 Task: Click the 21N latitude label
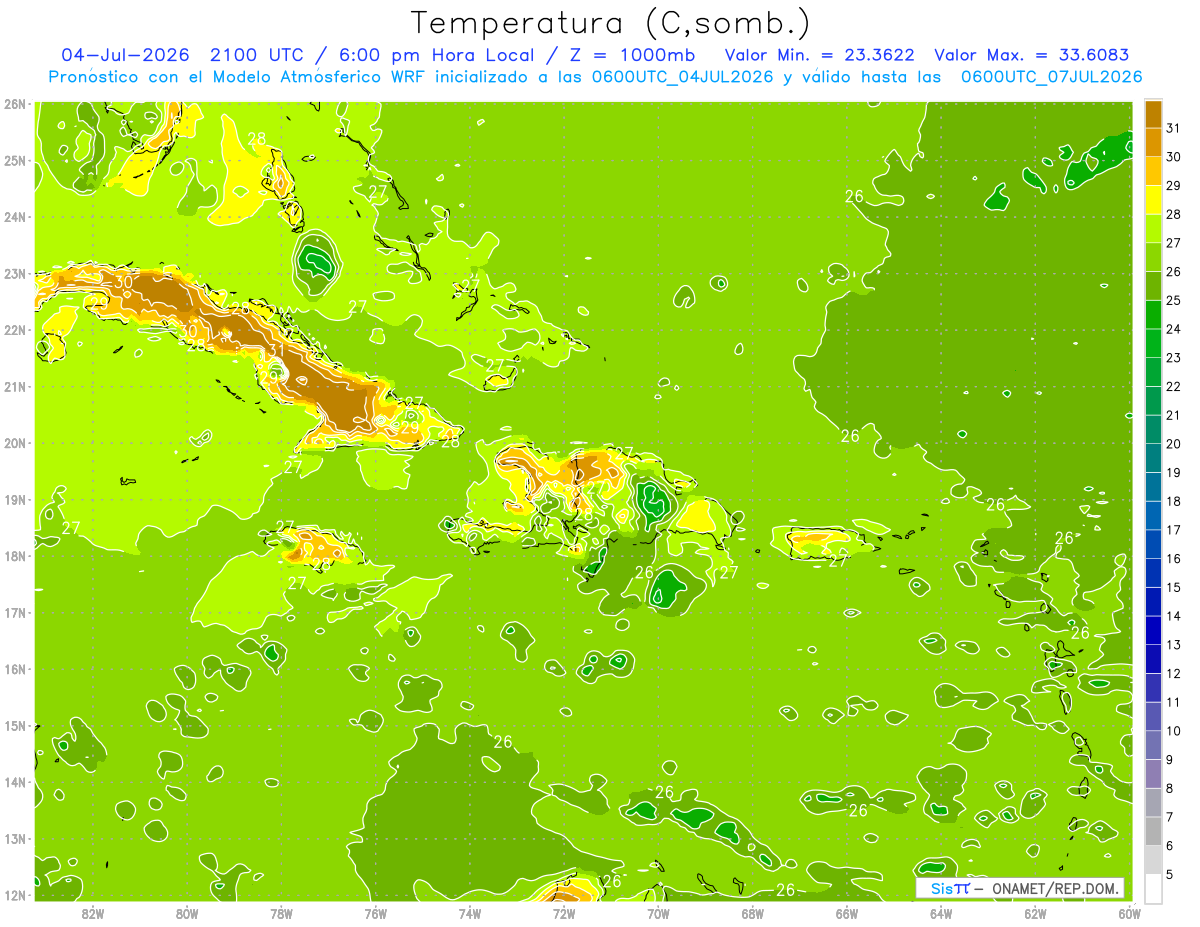coord(14,386)
